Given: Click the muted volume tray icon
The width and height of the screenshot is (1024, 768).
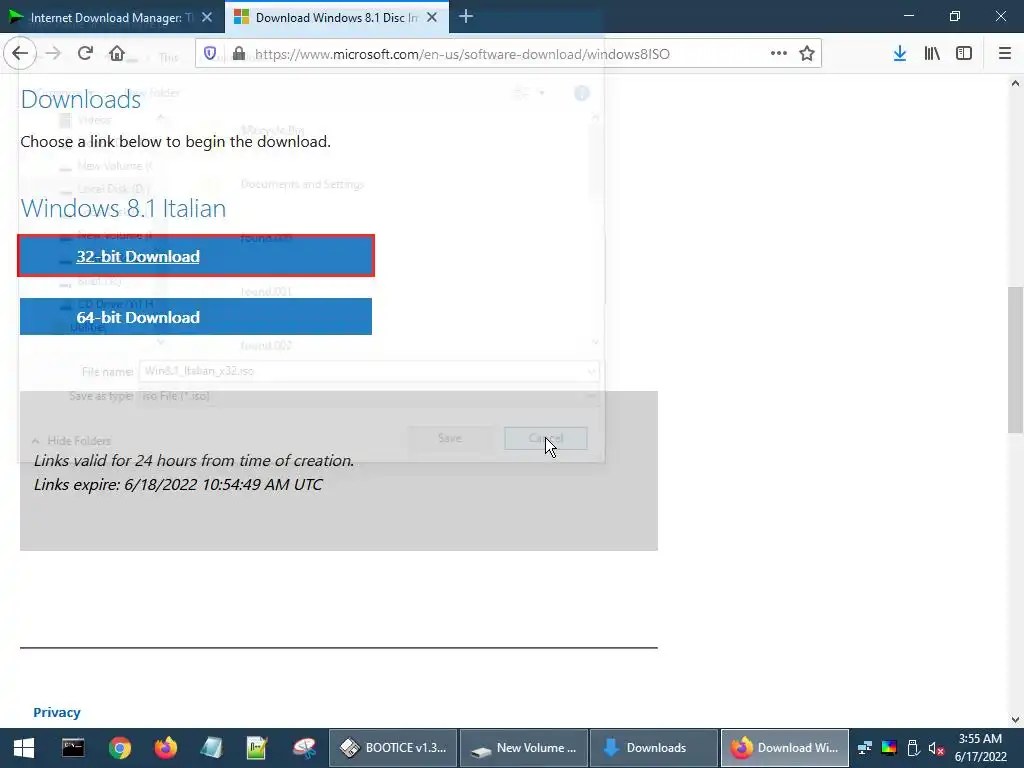Looking at the screenshot, I should tap(936, 748).
